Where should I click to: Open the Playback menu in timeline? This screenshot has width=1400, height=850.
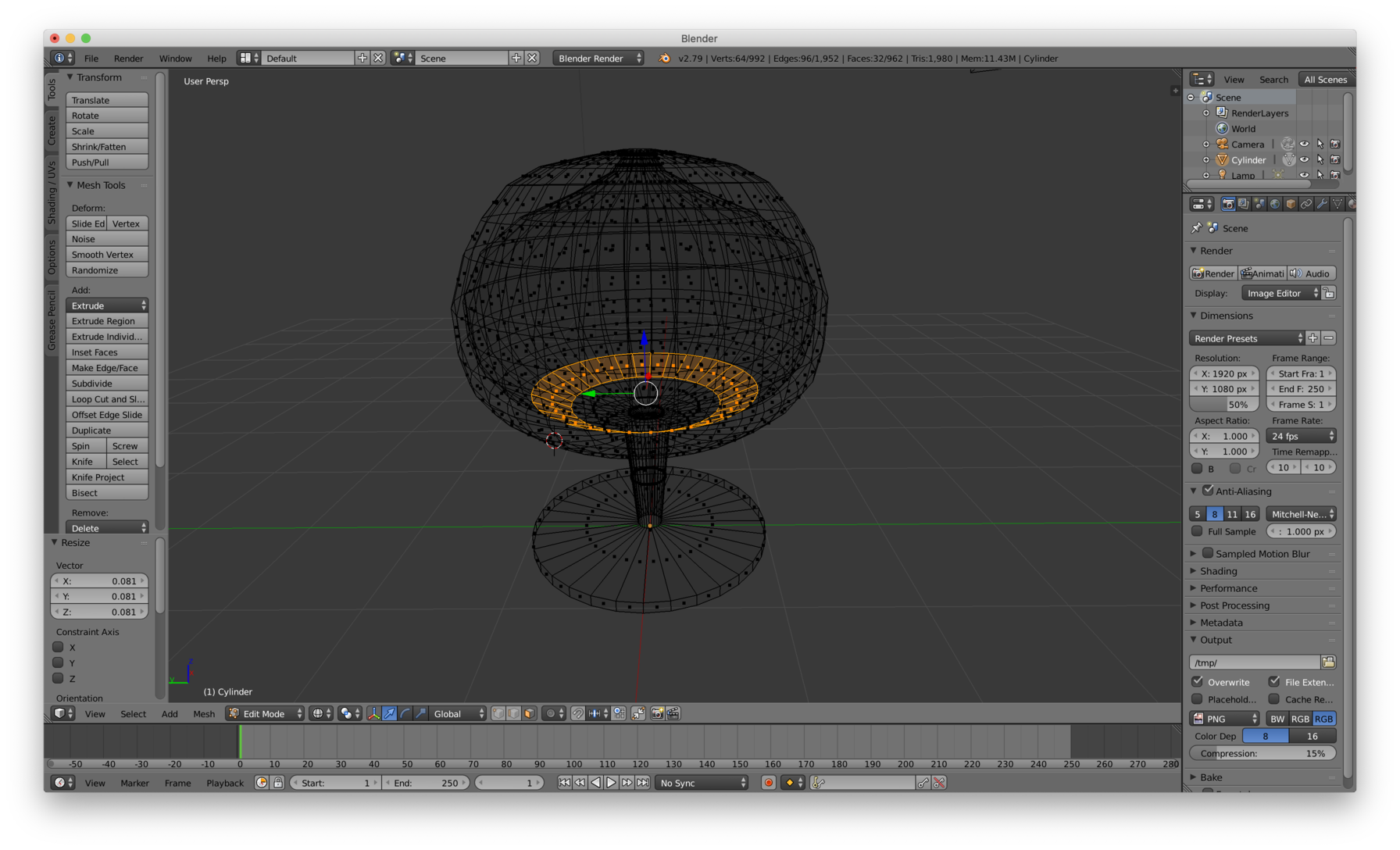[x=225, y=783]
